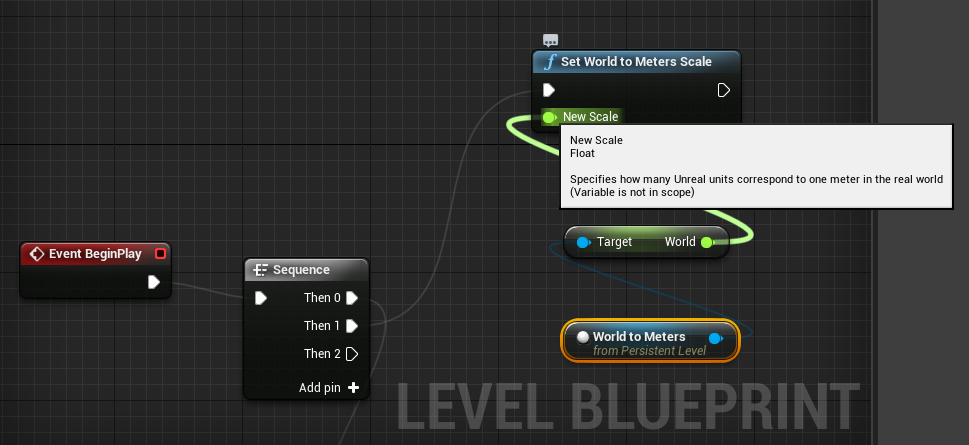Screen dimensions: 969x445
Task: Click the World label on the getter node
Action: [680, 242]
